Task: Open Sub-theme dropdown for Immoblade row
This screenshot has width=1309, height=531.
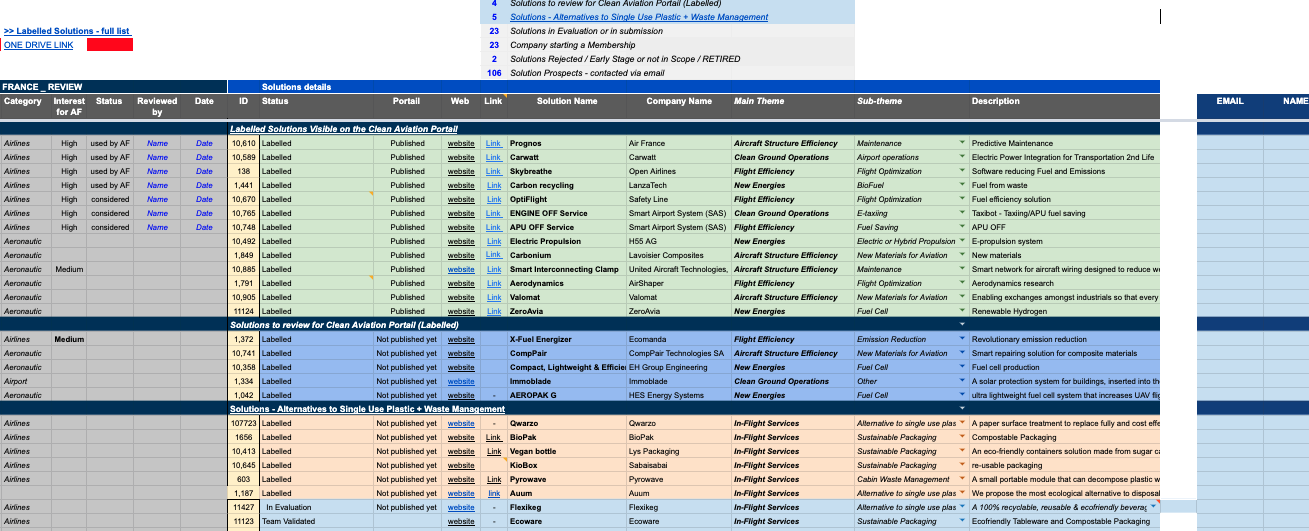Action: [962, 381]
